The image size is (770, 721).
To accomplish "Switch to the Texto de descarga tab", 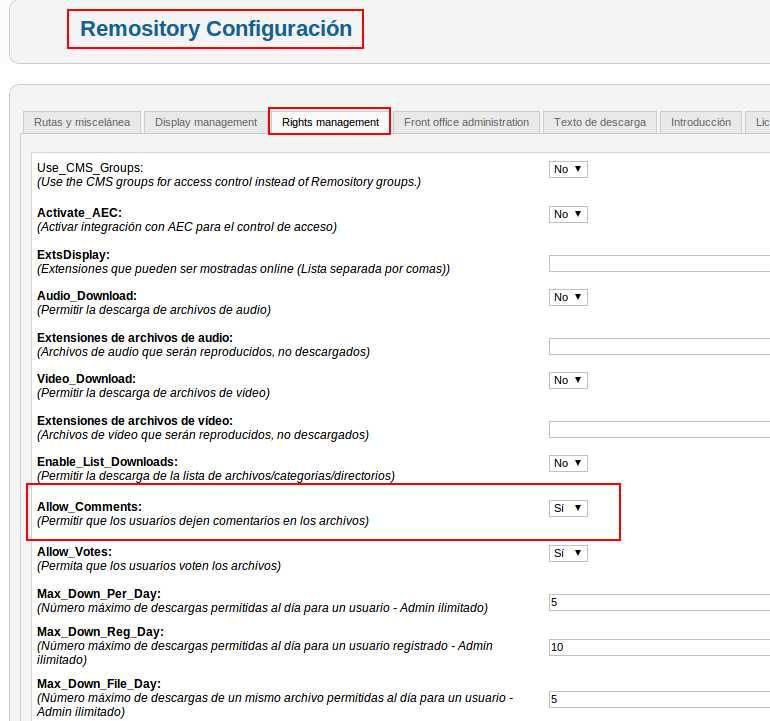I will (x=600, y=122).
